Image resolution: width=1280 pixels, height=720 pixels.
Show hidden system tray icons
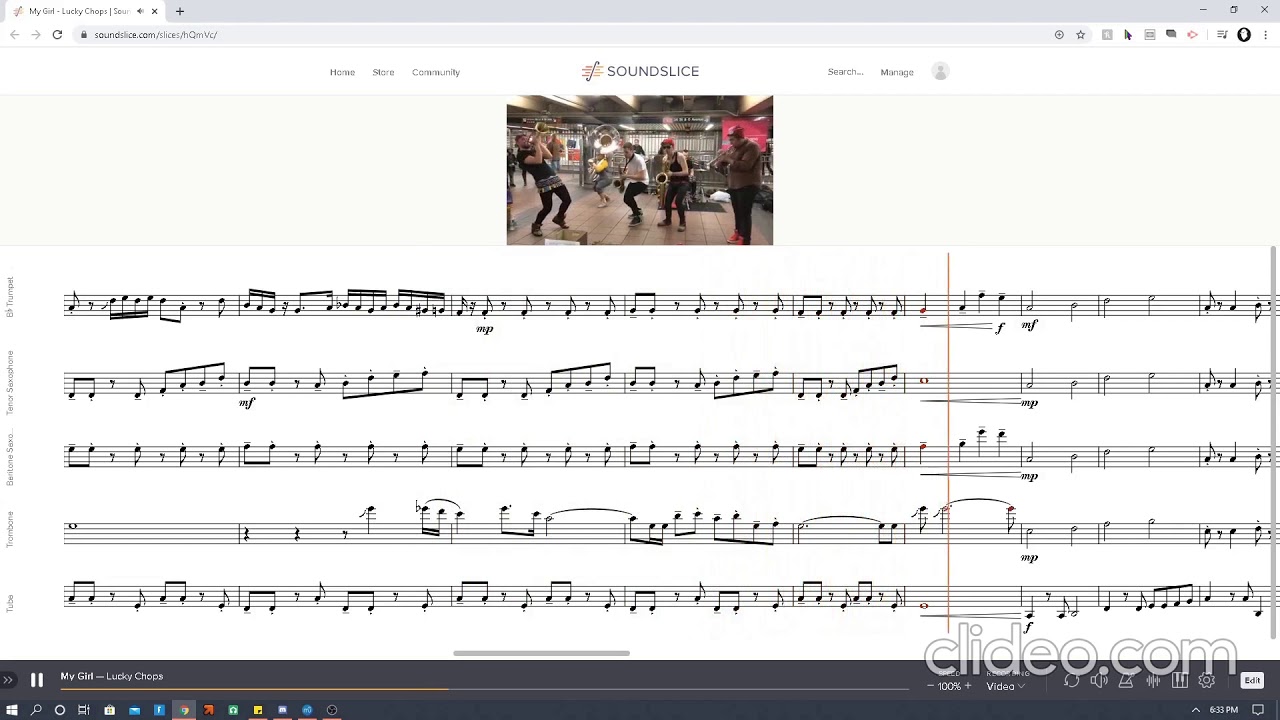pyautogui.click(x=1195, y=710)
